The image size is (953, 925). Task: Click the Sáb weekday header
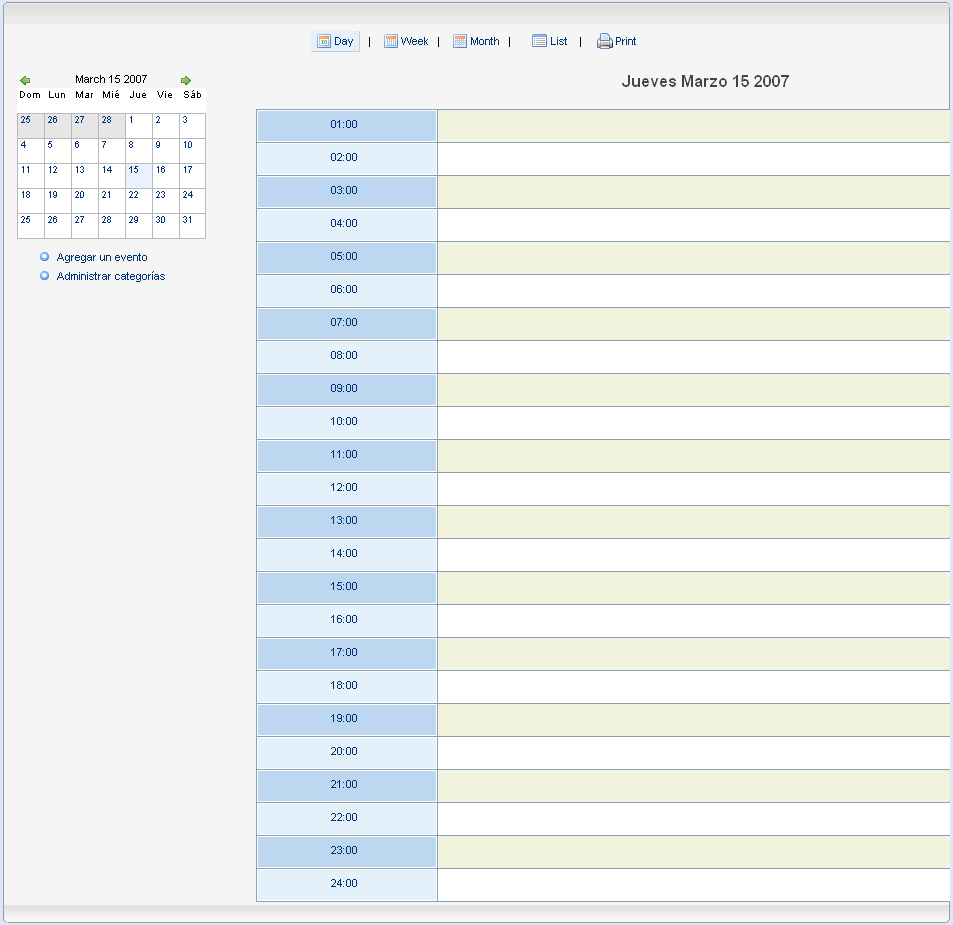point(192,95)
